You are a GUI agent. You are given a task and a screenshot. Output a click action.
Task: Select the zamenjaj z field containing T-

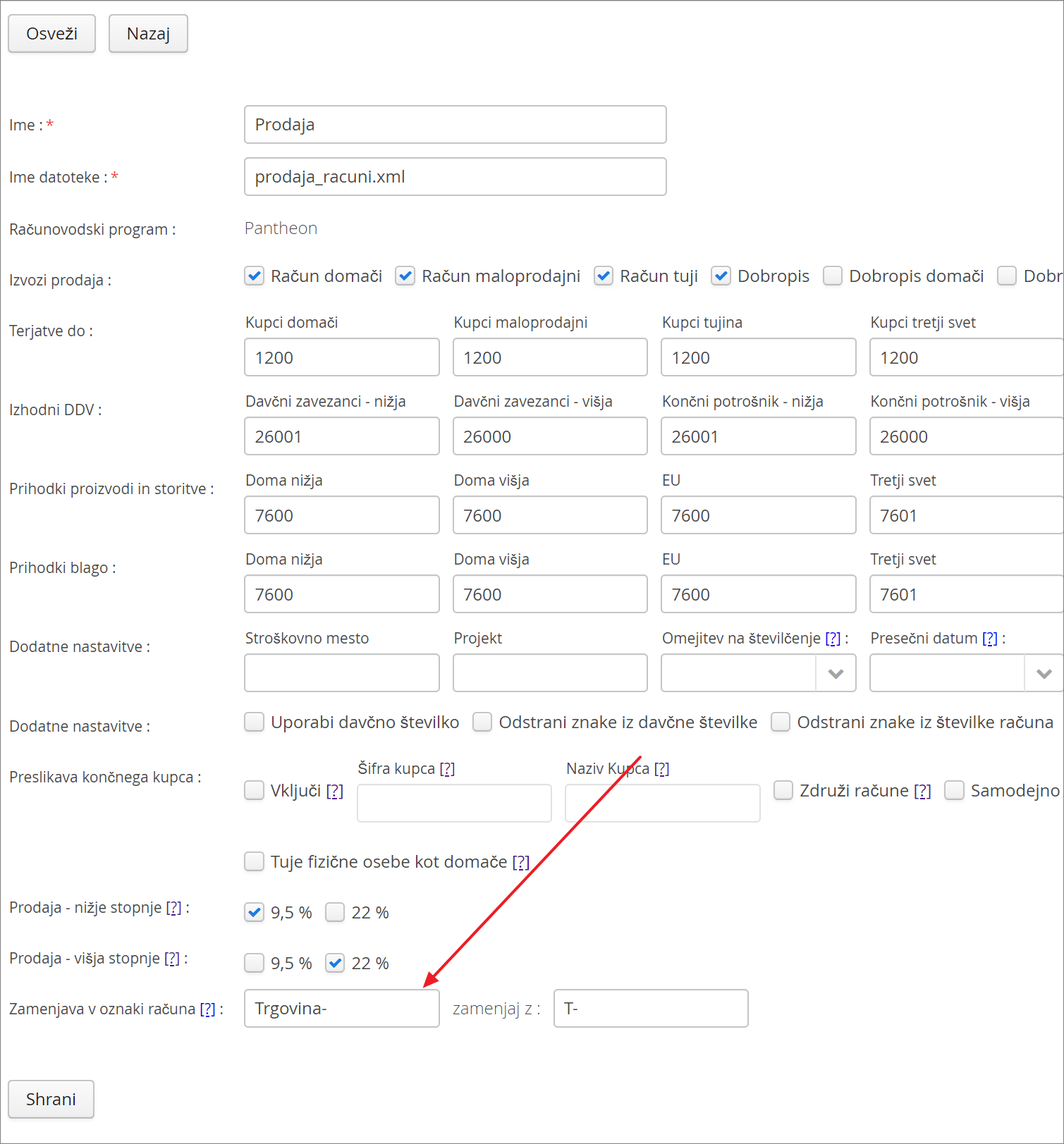click(x=651, y=1009)
